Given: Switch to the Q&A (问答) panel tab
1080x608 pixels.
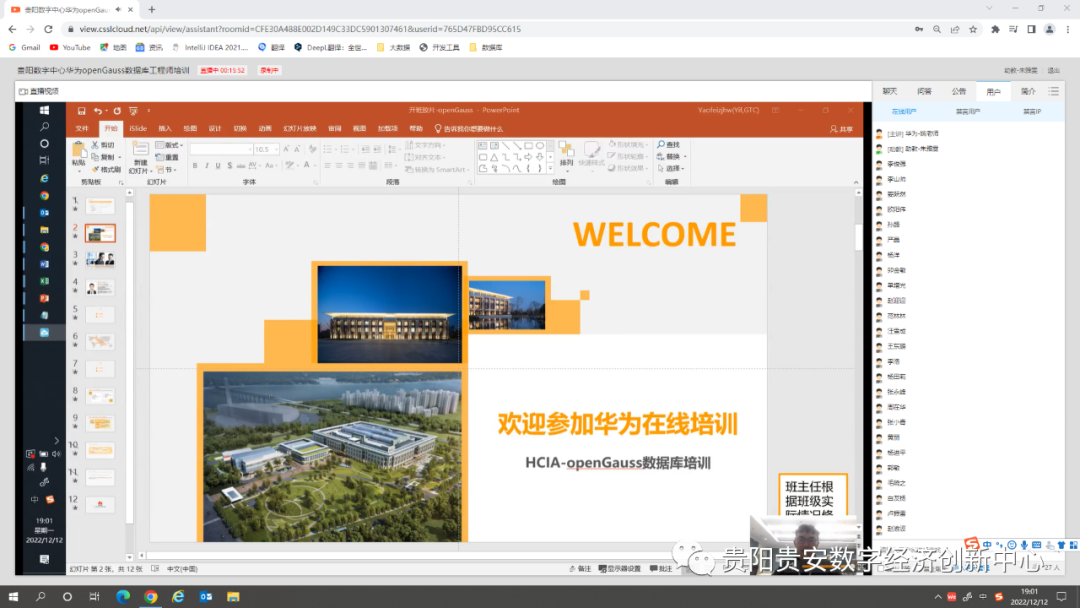Looking at the screenshot, I should click(x=924, y=92).
